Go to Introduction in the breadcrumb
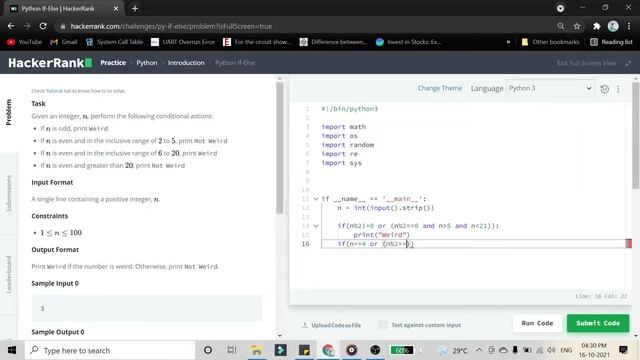Viewport: 640px width, 360px height. pos(186,63)
